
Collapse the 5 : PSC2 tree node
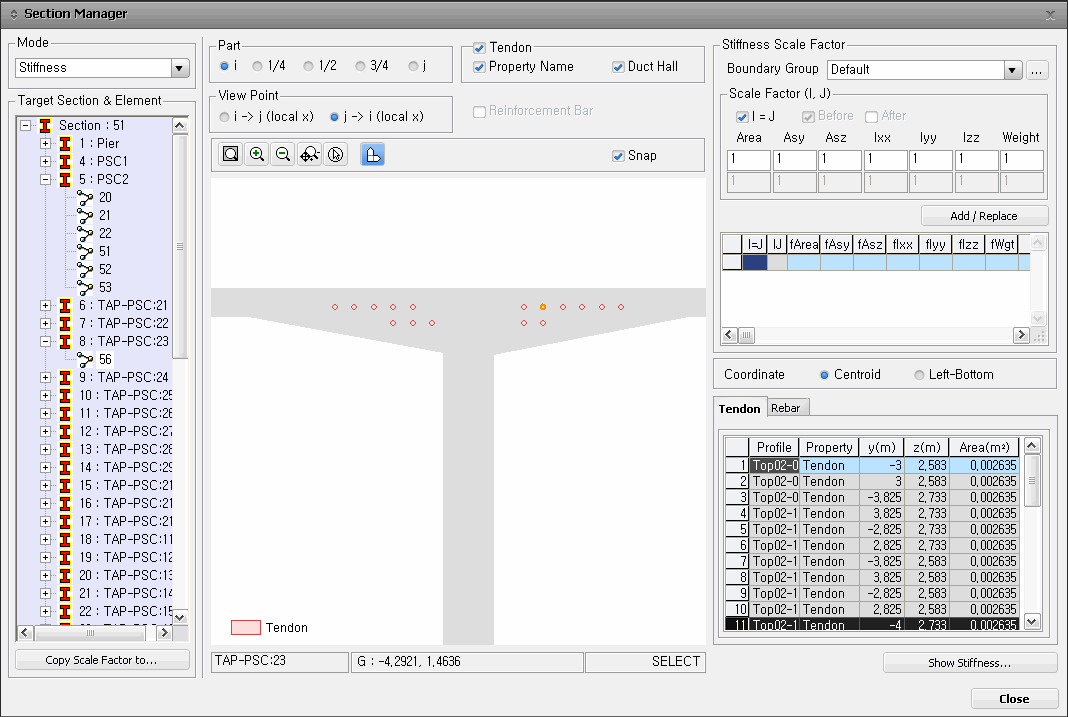[x=45, y=179]
